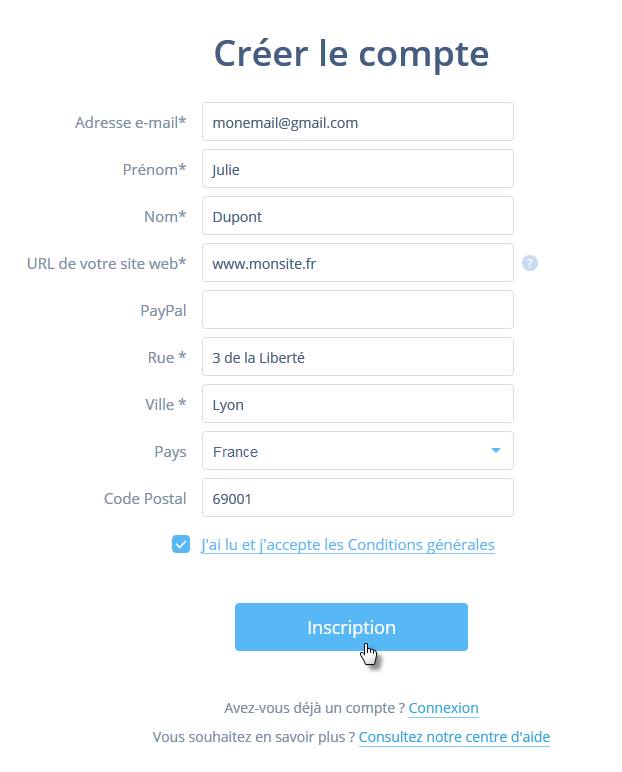Screen dimensions: 622x772
Task: Click the website URL input field
Action: 357,263
